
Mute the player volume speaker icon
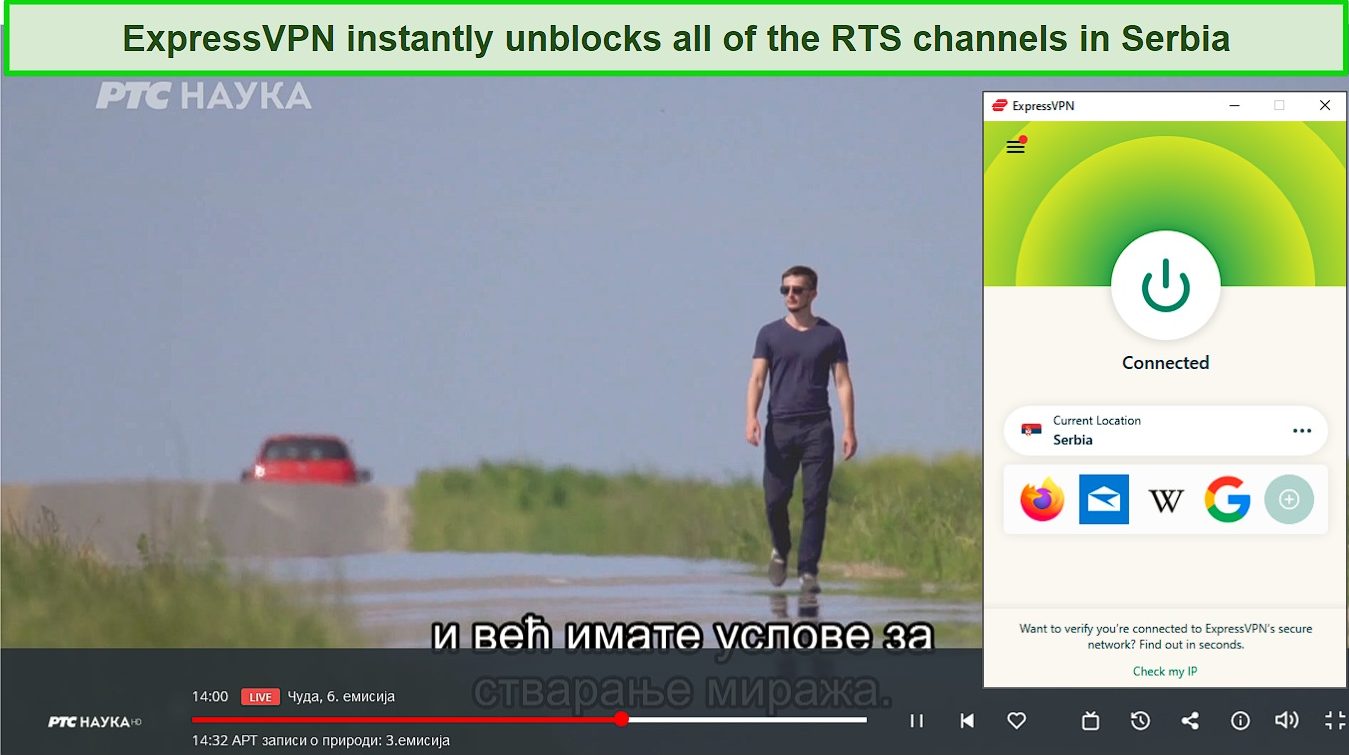pos(1287,720)
